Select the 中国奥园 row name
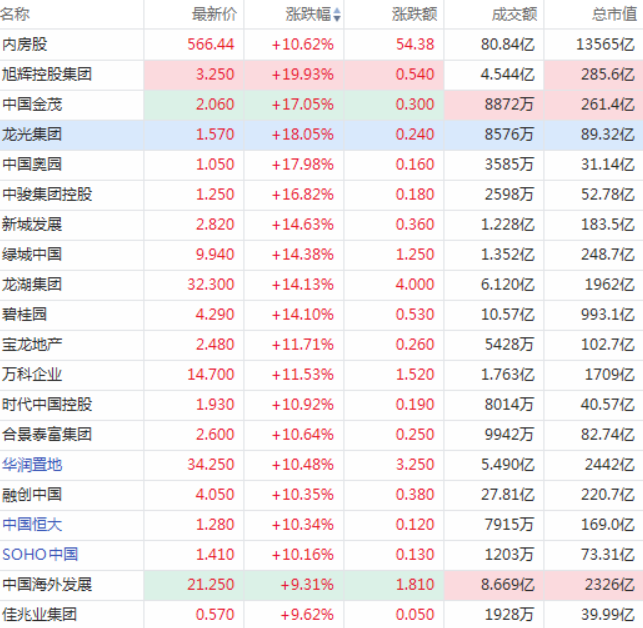Viewport: 643px width, 628px height. (32, 164)
